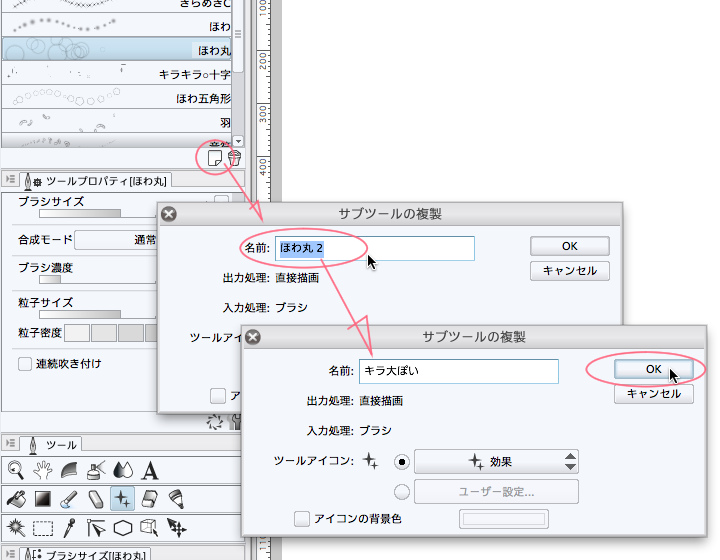This screenshot has width=720, height=560.
Task: Enable the 連続吹き付け checkbox
Action: [x=25, y=364]
